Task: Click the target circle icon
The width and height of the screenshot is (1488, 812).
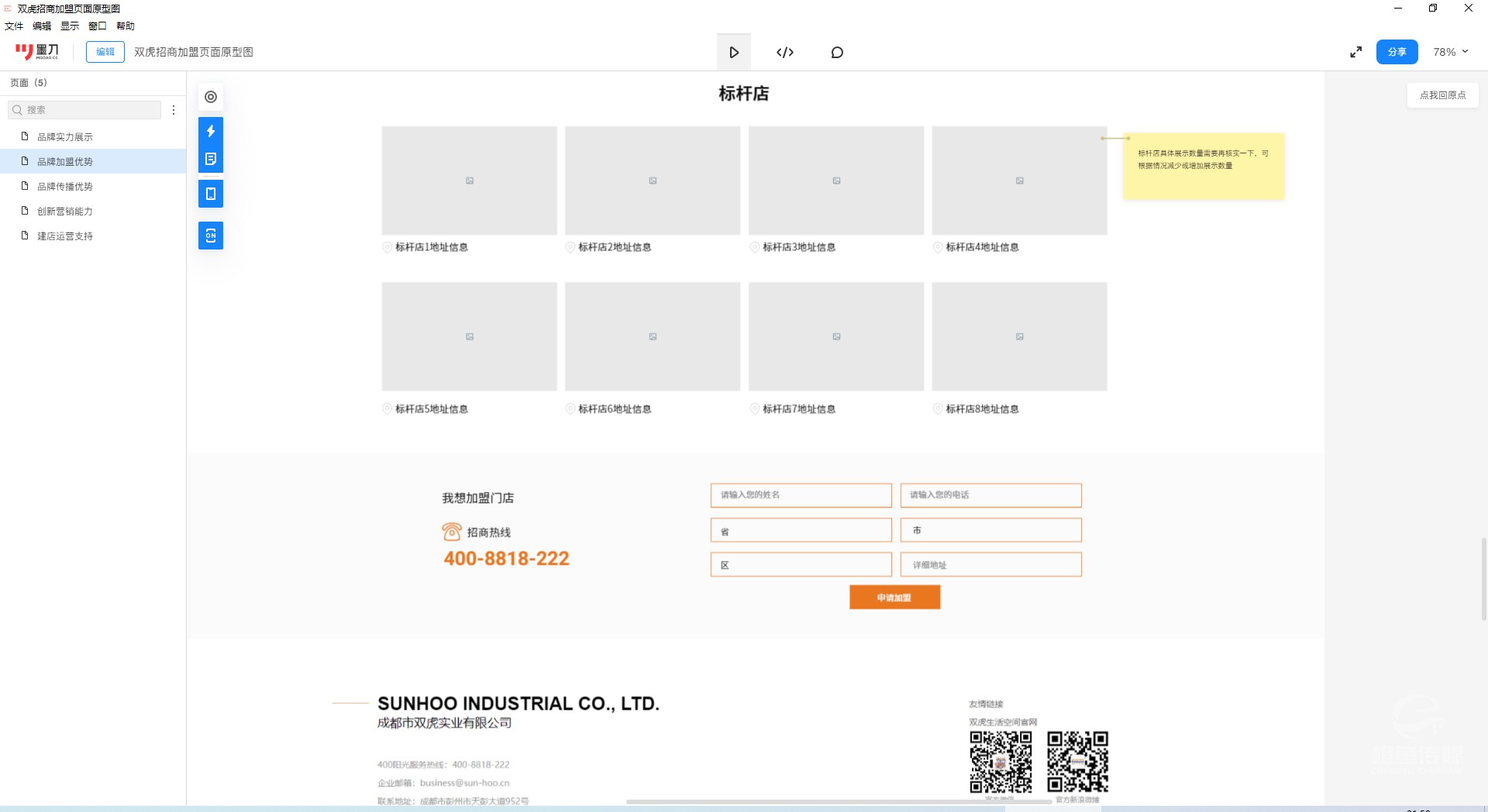Action: point(211,97)
